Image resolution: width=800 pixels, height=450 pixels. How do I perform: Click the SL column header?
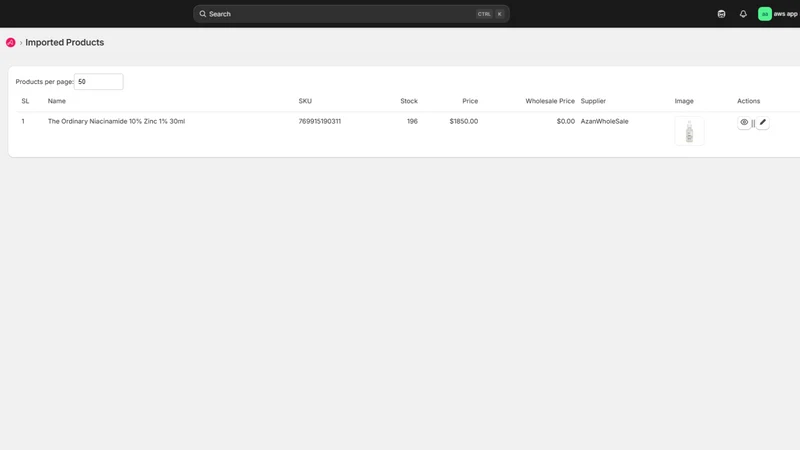pos(25,101)
